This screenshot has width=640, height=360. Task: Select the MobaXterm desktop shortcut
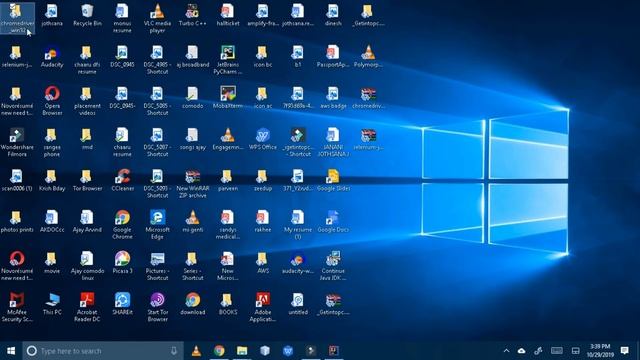[227, 98]
